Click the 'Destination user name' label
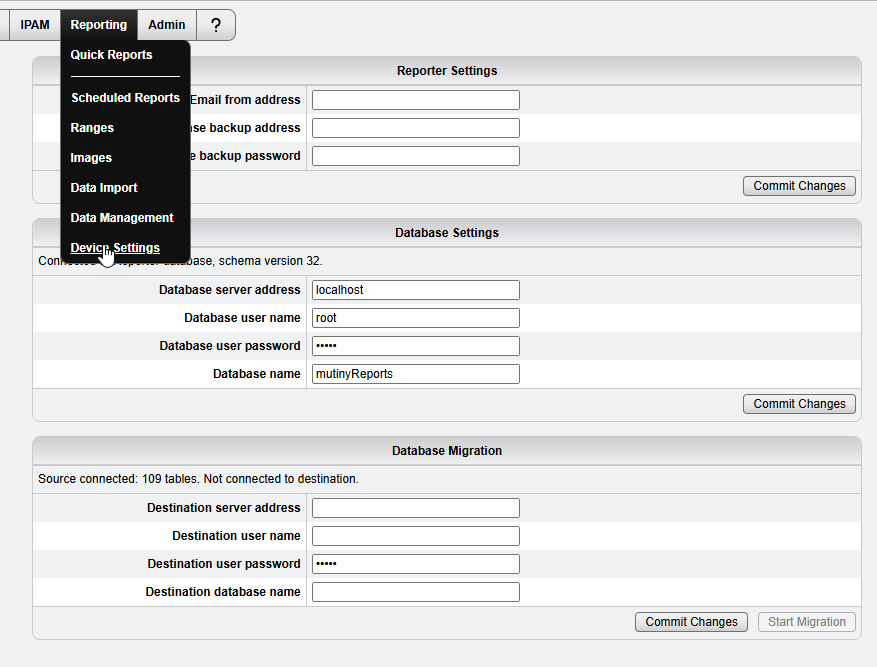This screenshot has height=667, width=877. point(237,536)
